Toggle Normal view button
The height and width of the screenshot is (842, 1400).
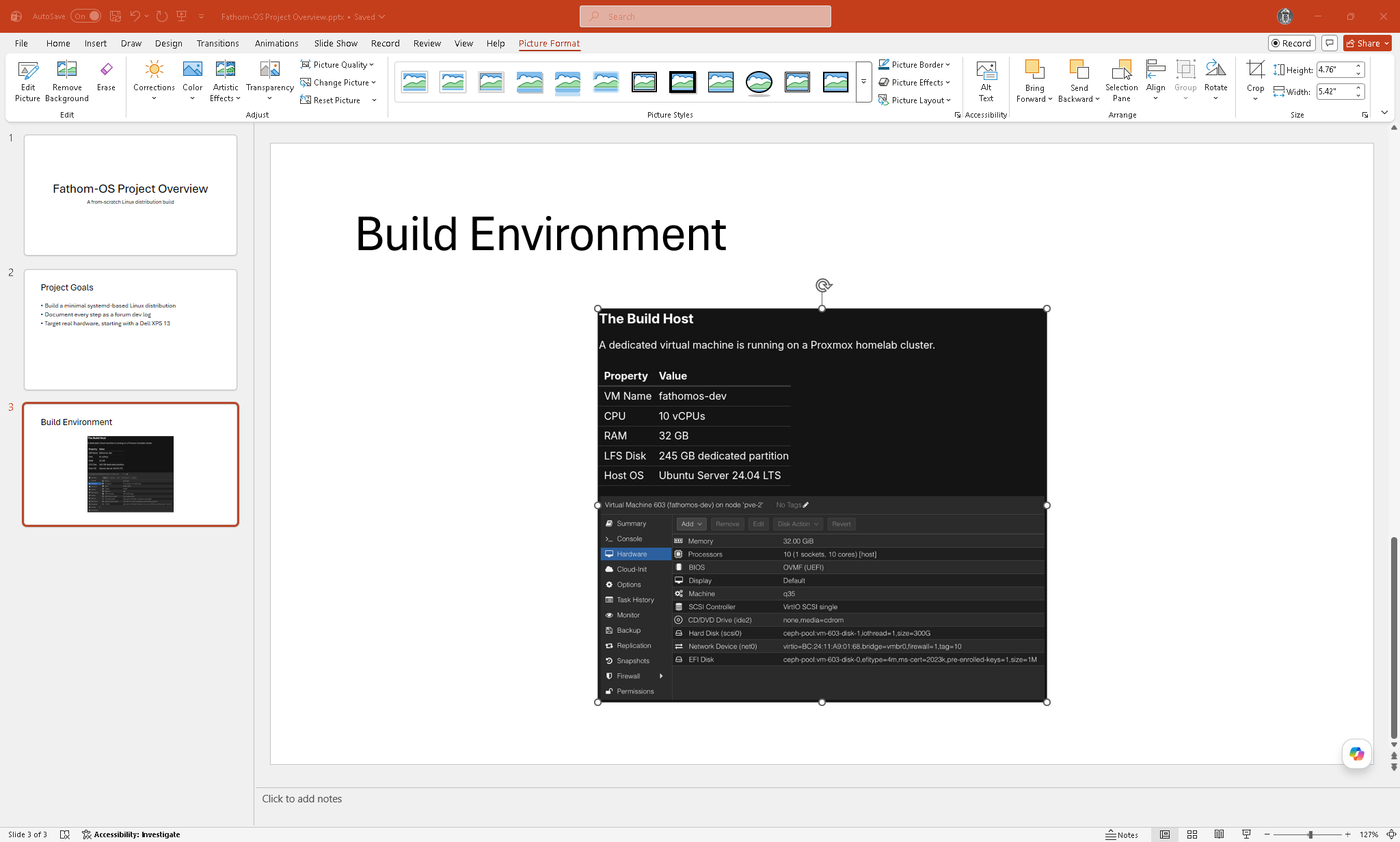(1165, 834)
